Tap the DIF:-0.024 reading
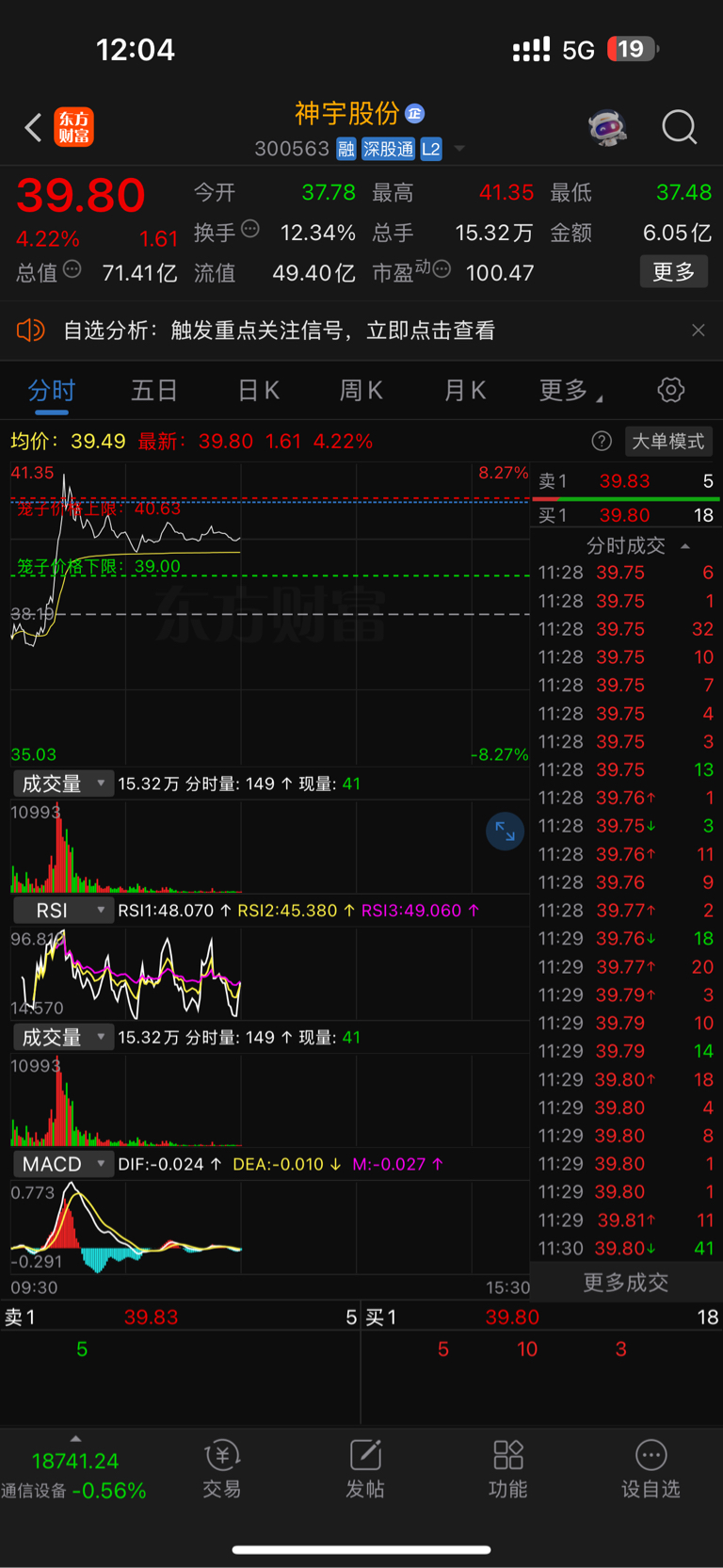The height and width of the screenshot is (1568, 723). [170, 1165]
